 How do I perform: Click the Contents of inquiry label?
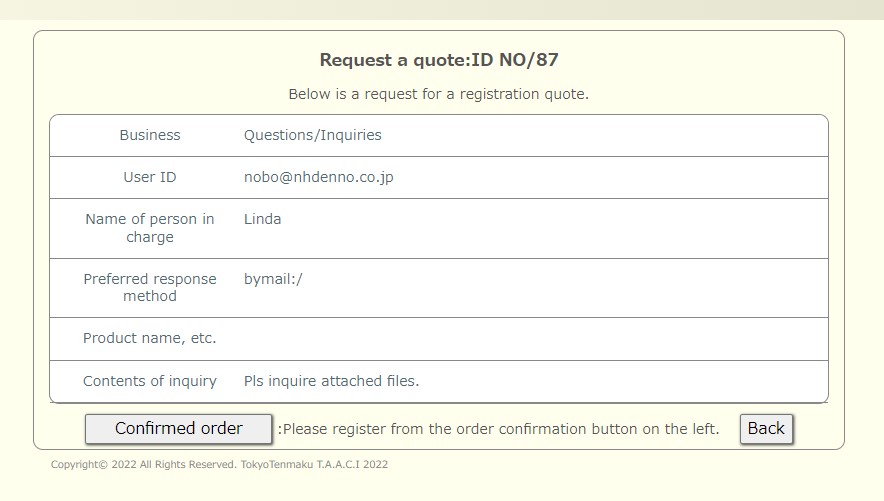point(150,381)
